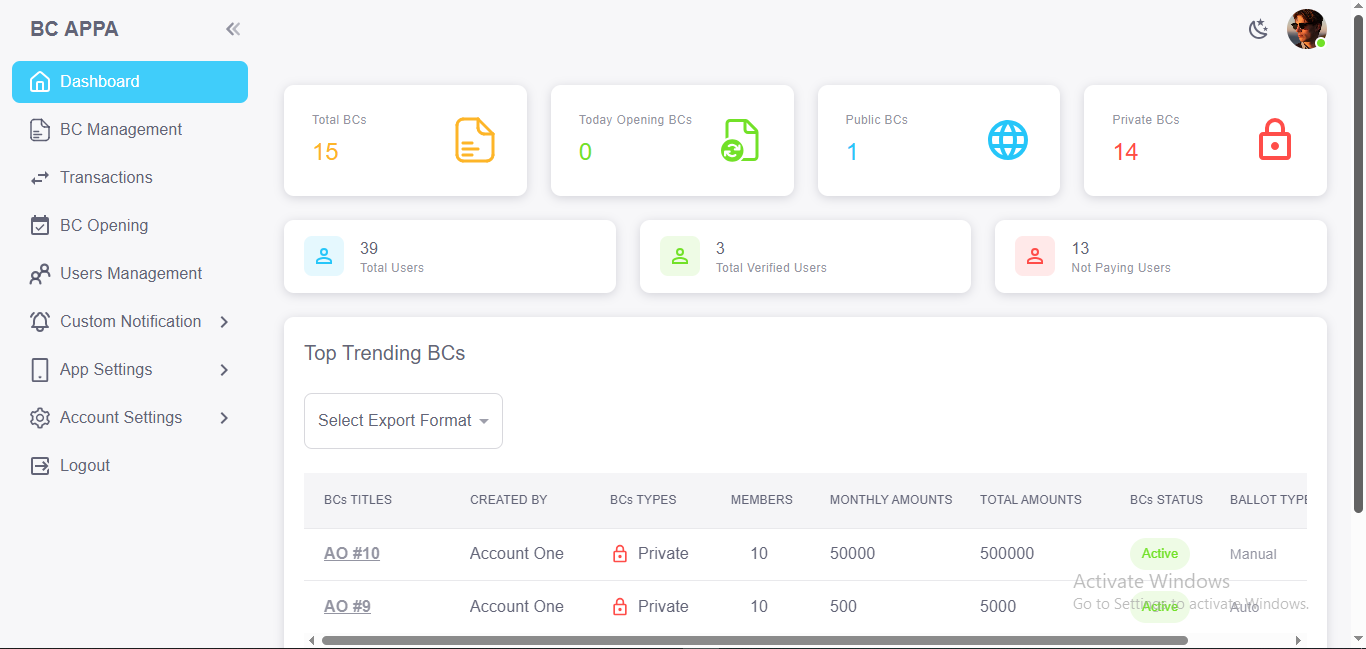Click the Not Paying Users red icon

[x=1035, y=256]
